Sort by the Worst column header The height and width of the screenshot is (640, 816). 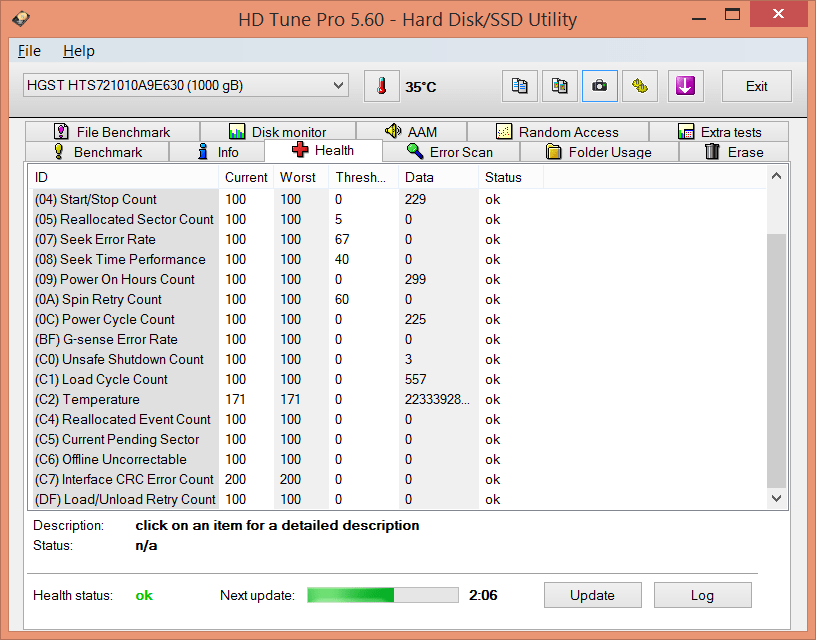301,177
